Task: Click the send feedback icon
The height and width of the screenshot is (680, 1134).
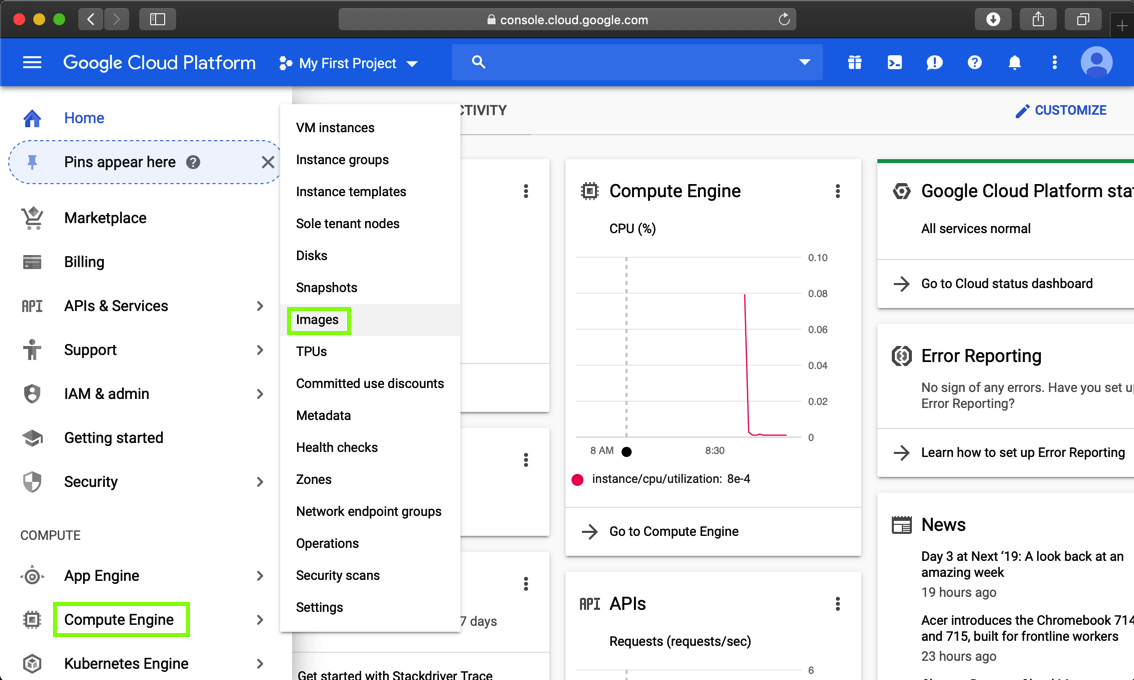Action: click(x=934, y=63)
